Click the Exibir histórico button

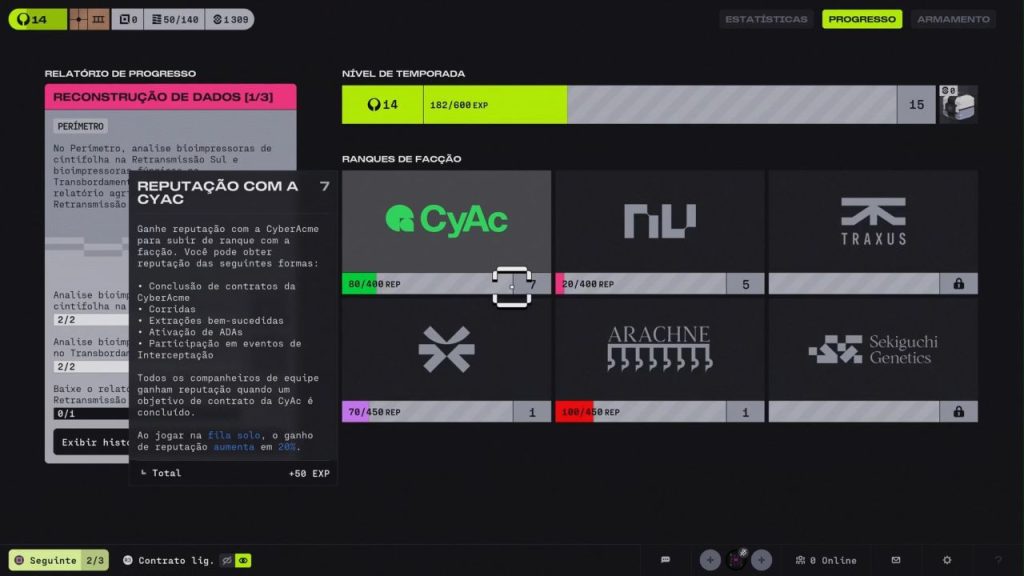(x=92, y=442)
